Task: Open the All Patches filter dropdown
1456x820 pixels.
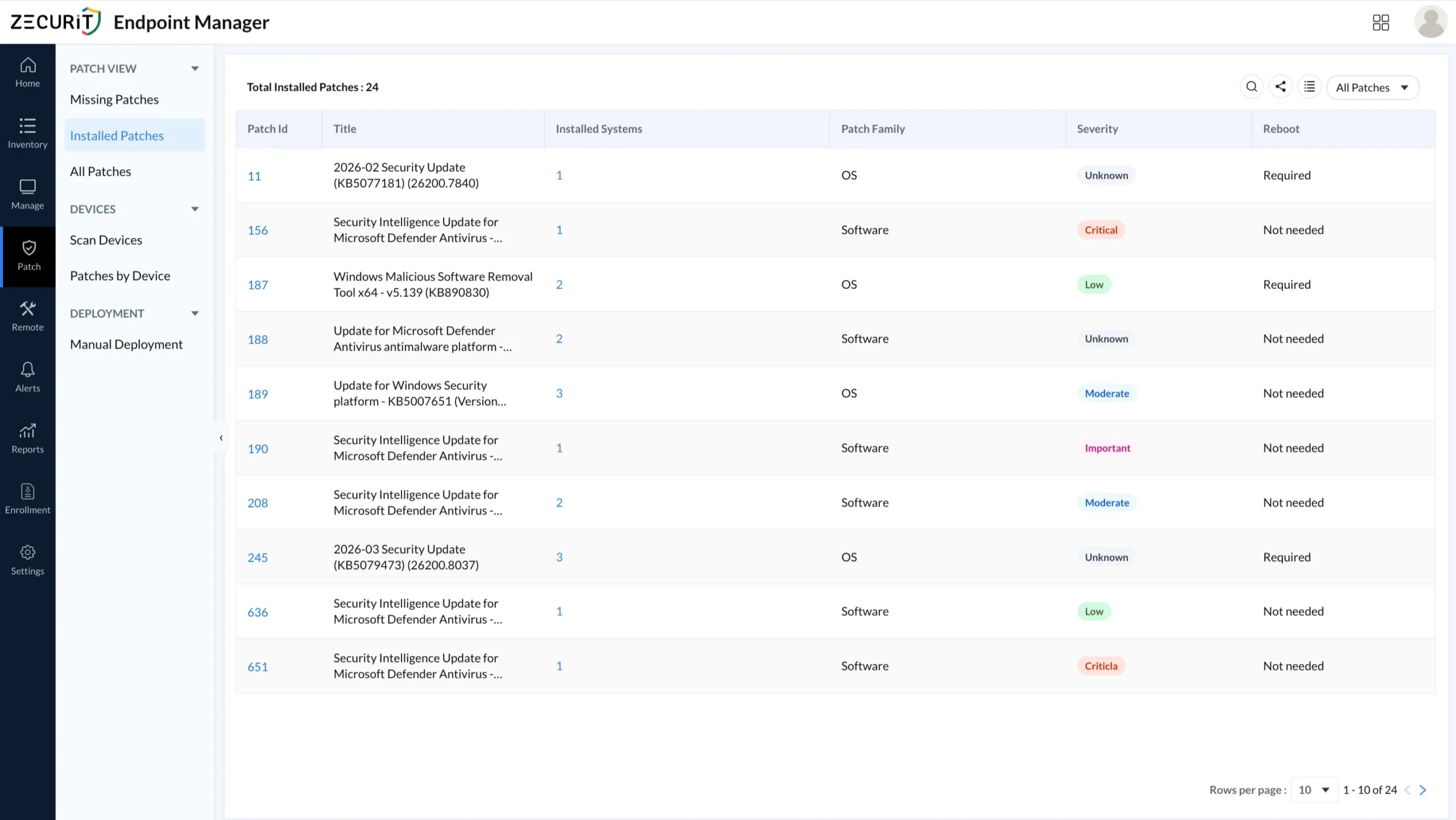Action: click(x=1372, y=87)
